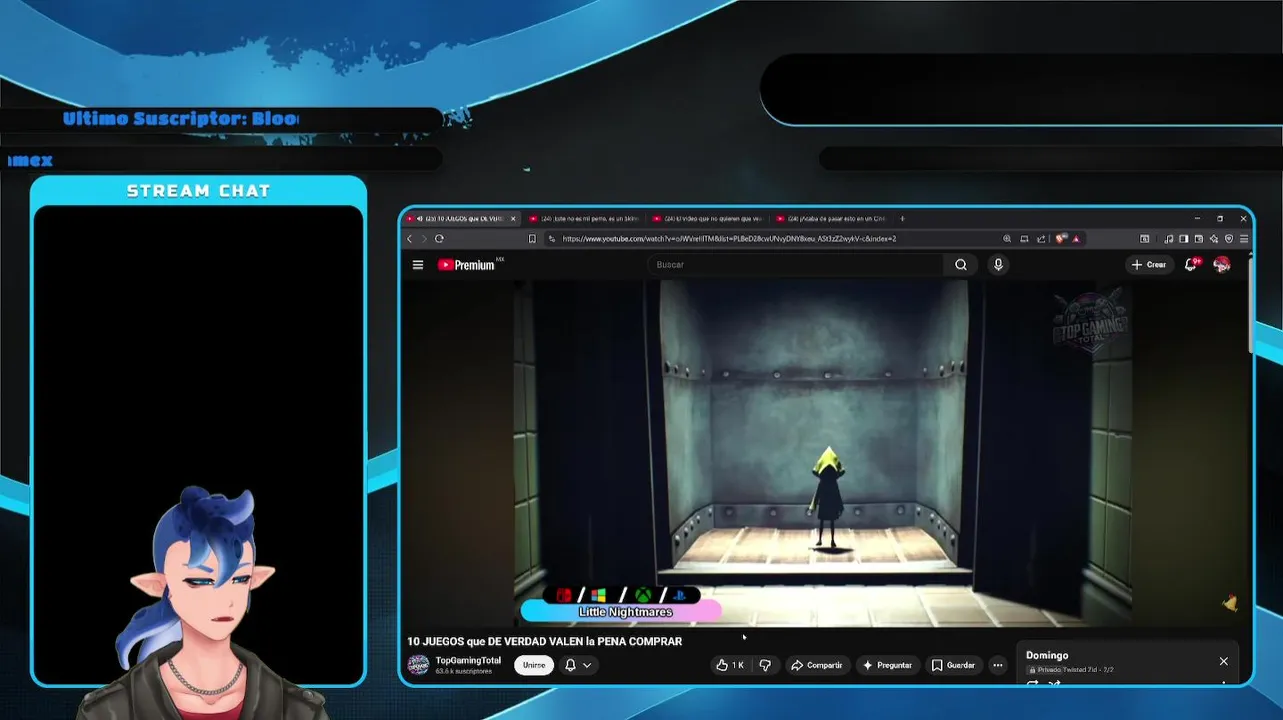
Task: Open TopGamingTotal channel avatar
Action: (x=418, y=665)
